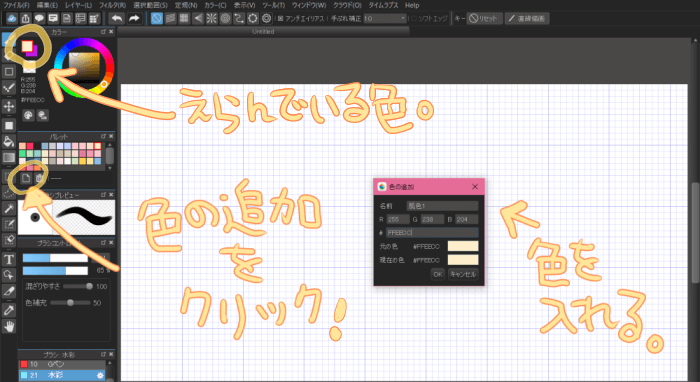
Task: Click the 名前 name input field
Action: click(442, 206)
